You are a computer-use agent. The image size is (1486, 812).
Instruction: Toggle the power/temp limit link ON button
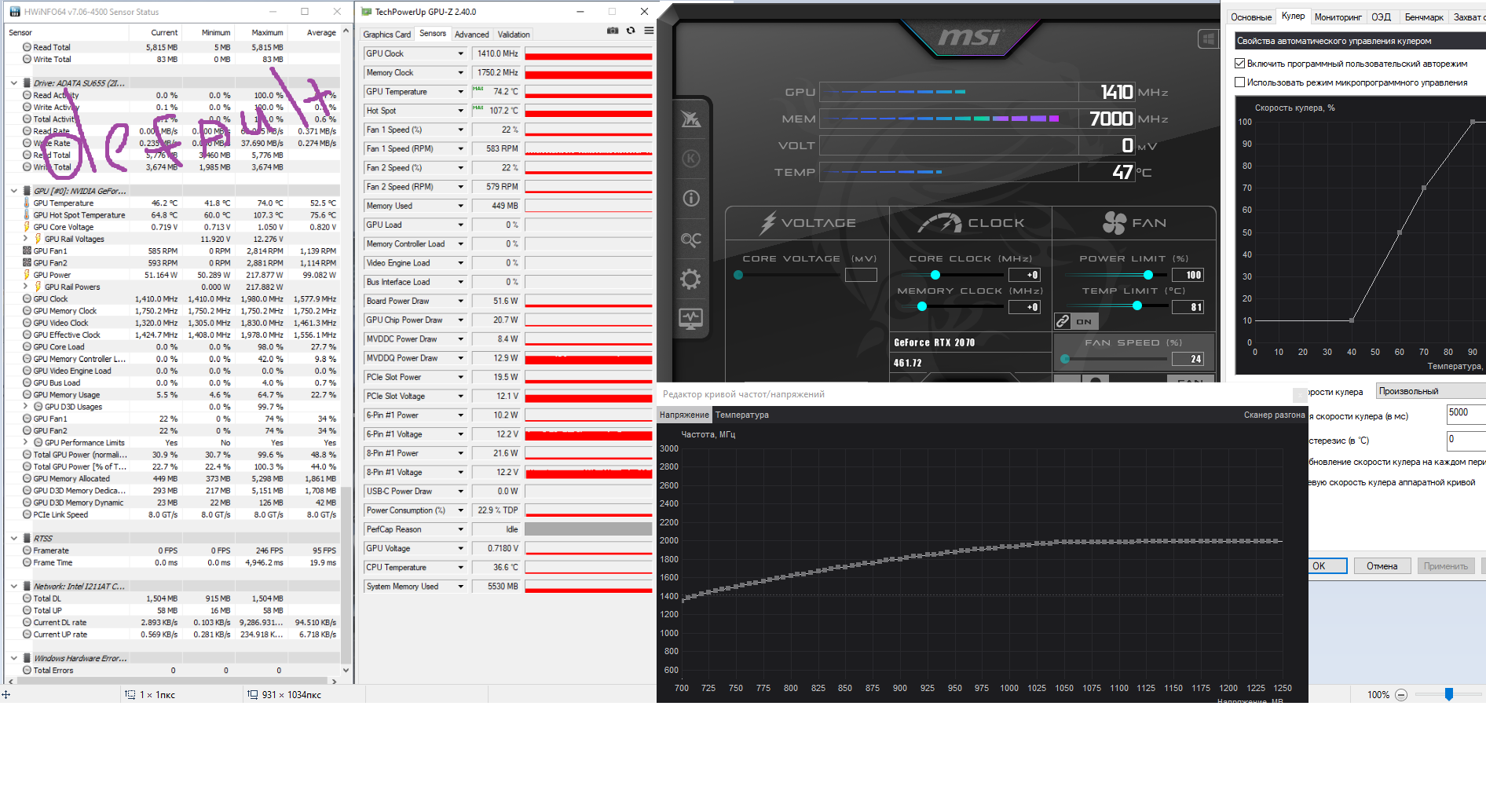coord(1076,321)
